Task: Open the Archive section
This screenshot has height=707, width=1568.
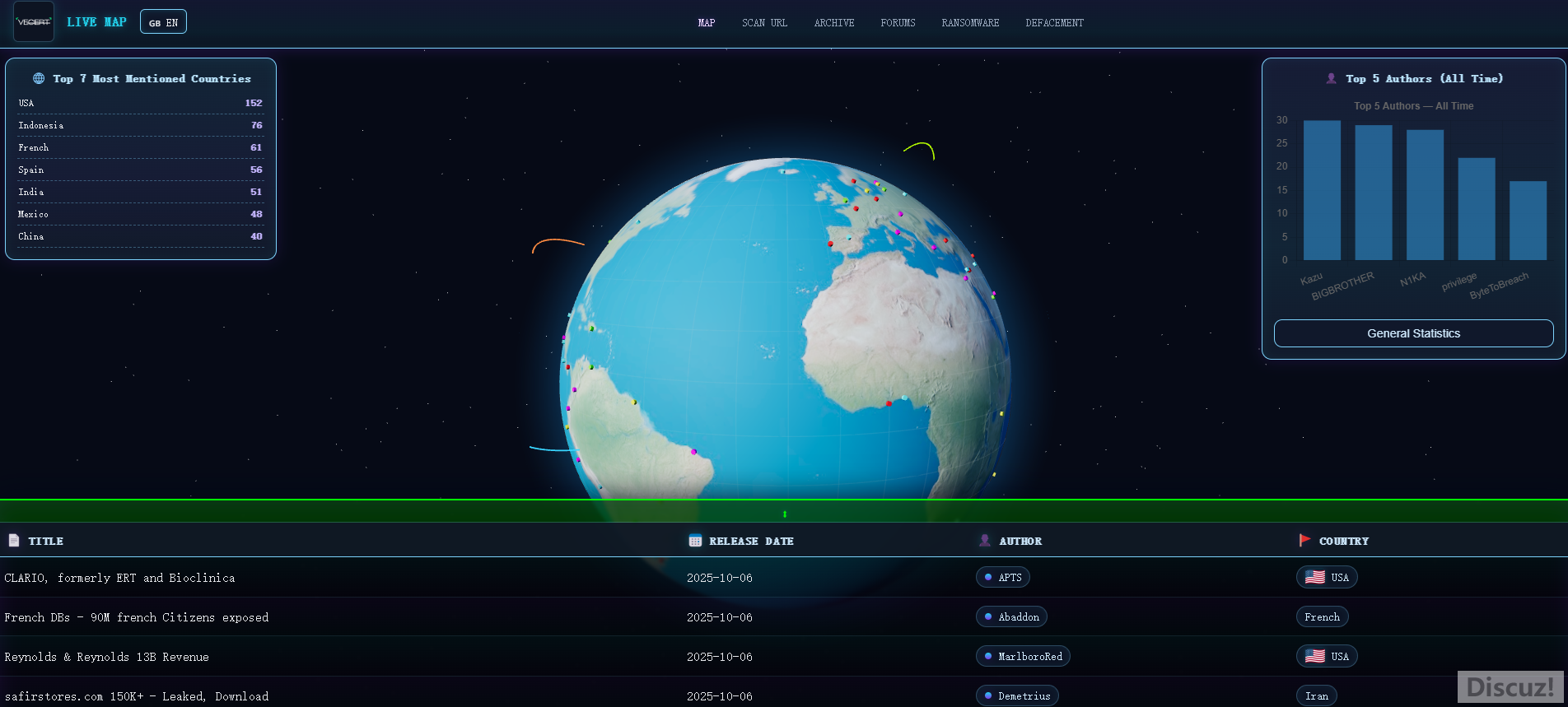Action: [x=833, y=23]
